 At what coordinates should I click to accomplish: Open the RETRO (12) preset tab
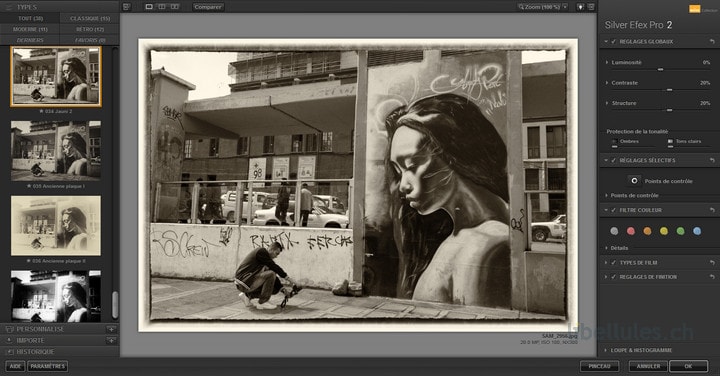(x=90, y=29)
